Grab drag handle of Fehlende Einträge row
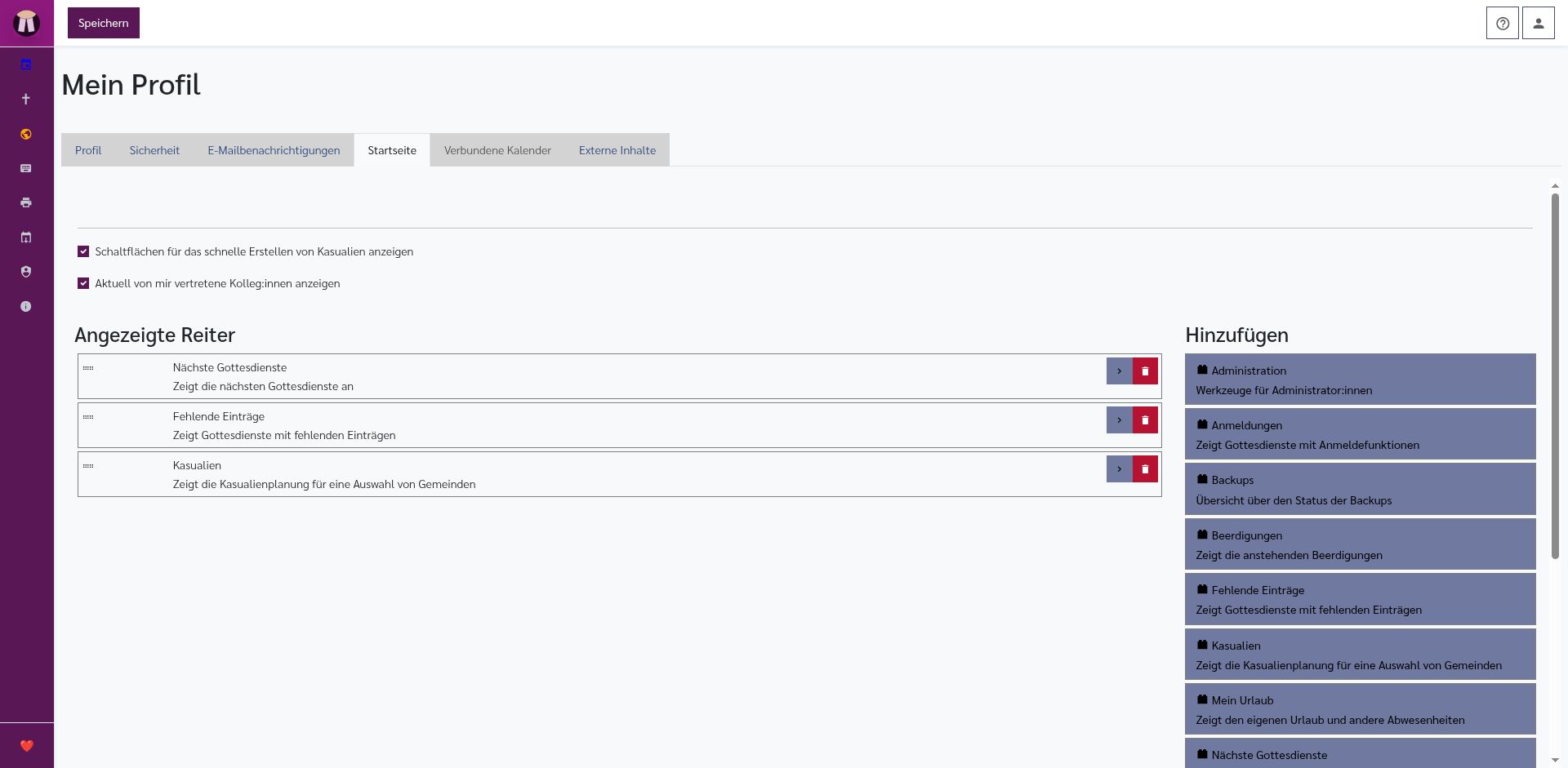 coord(88,417)
